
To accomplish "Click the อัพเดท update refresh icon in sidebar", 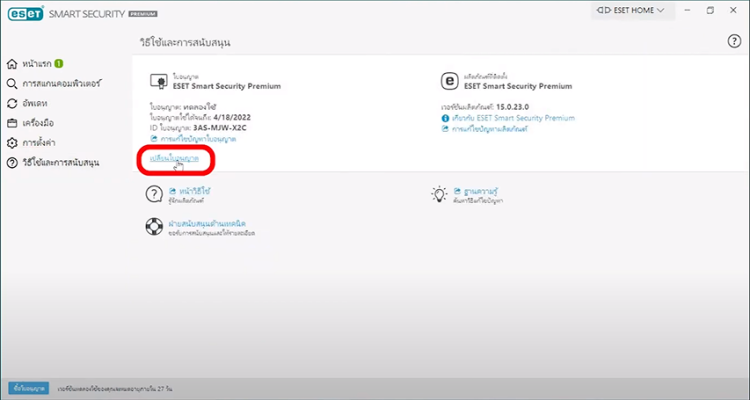I will click(x=12, y=103).
